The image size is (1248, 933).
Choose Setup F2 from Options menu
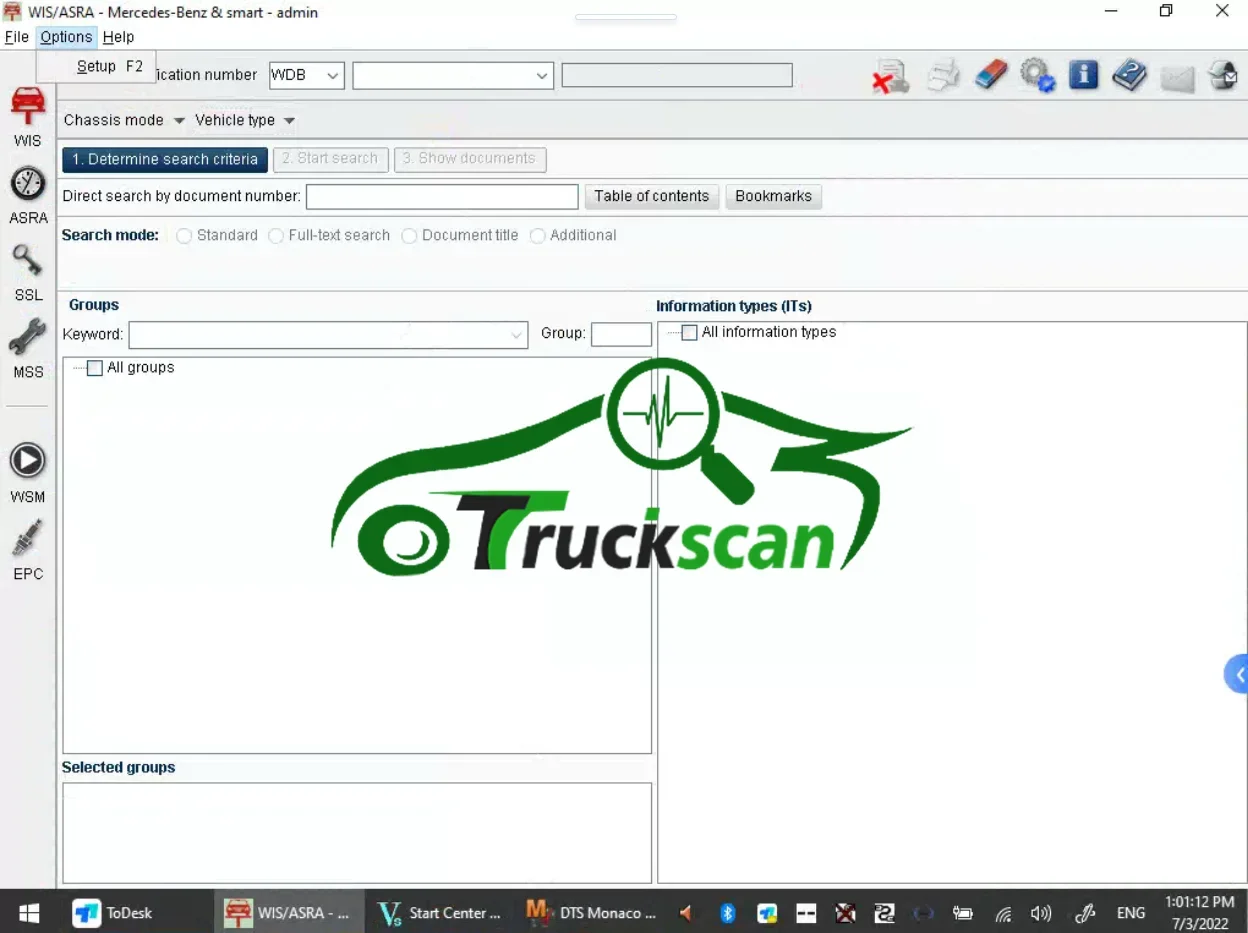pyautogui.click(x=109, y=67)
